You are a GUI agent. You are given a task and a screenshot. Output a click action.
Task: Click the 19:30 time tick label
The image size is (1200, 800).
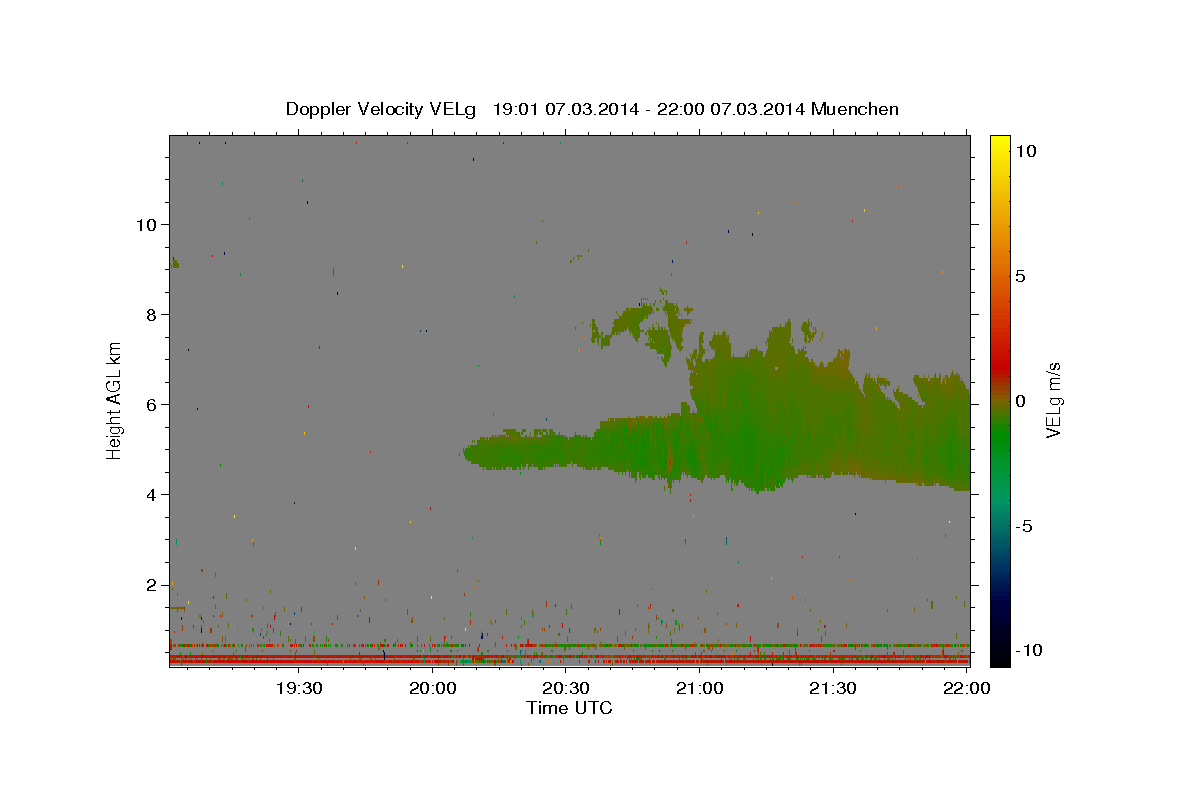(298, 688)
